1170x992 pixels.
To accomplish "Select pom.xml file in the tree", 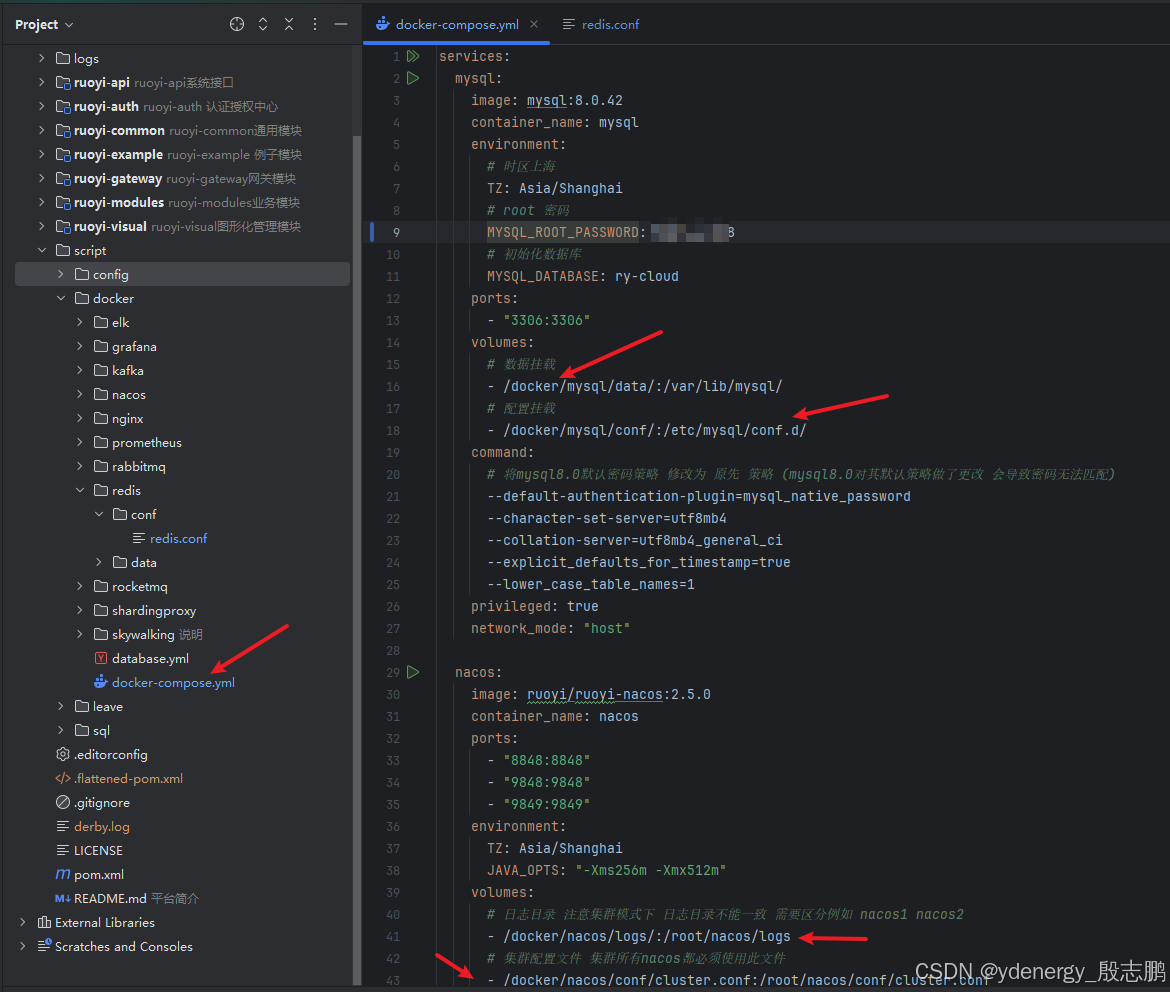I will click(x=98, y=874).
